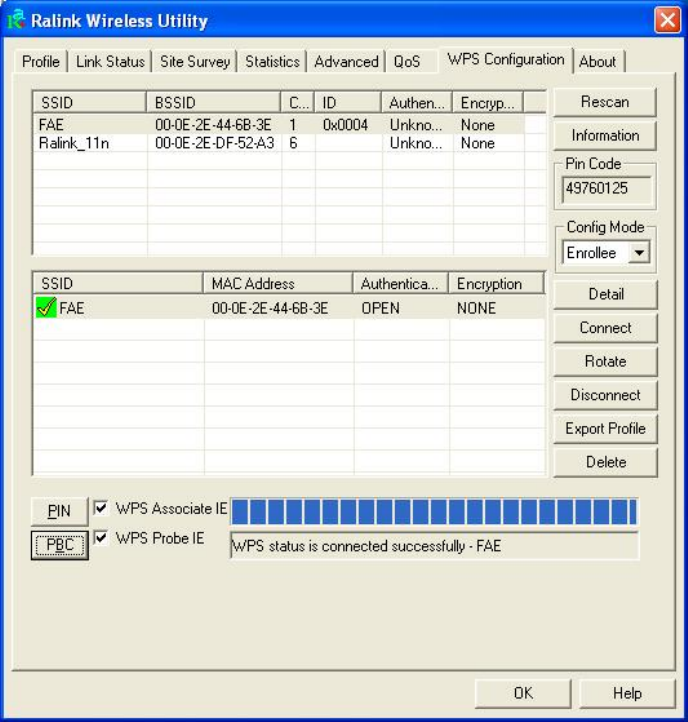The height and width of the screenshot is (722, 688).
Task: Select the FAE row in AP list
Action: 279,125
